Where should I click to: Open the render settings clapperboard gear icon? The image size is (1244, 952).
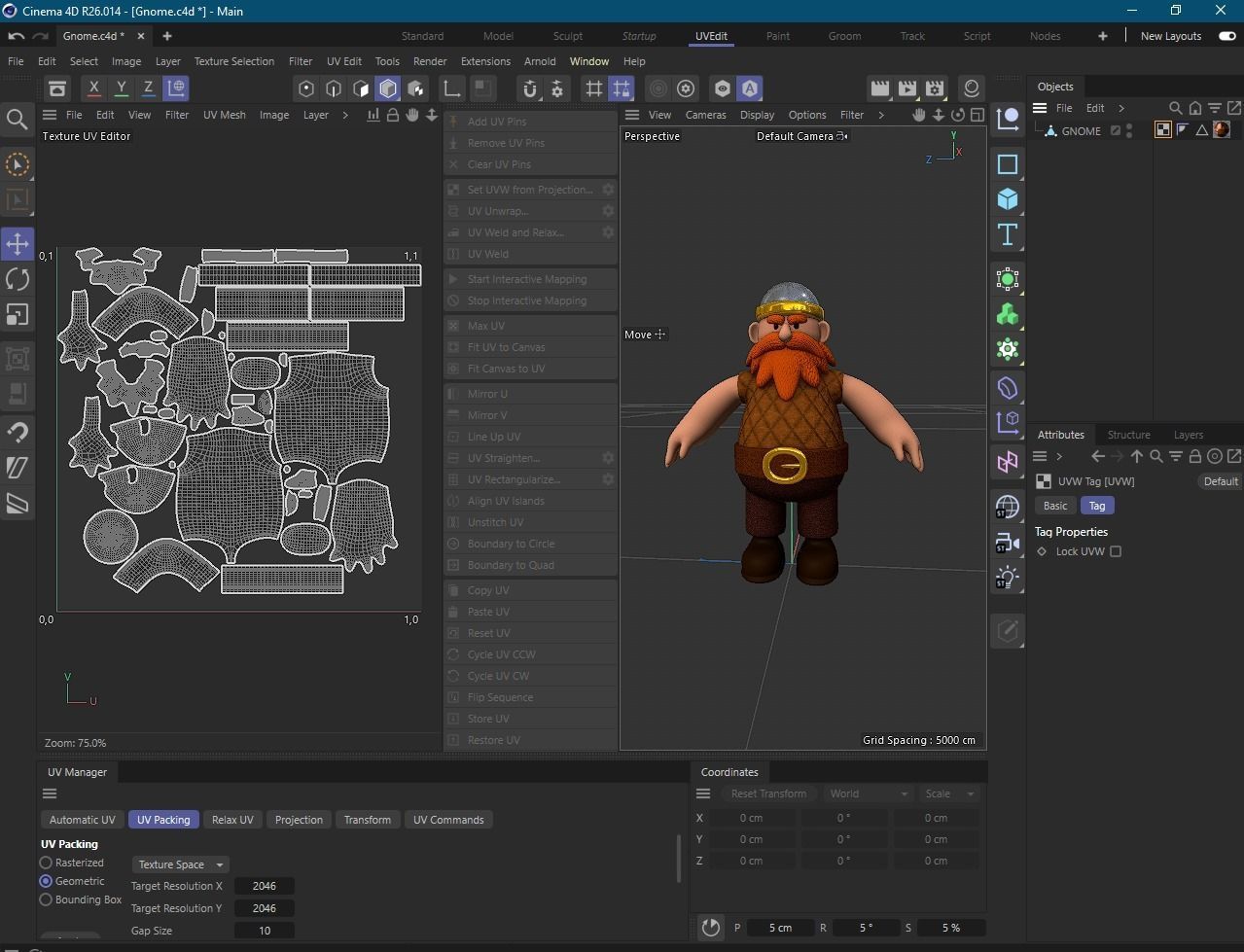point(935,88)
